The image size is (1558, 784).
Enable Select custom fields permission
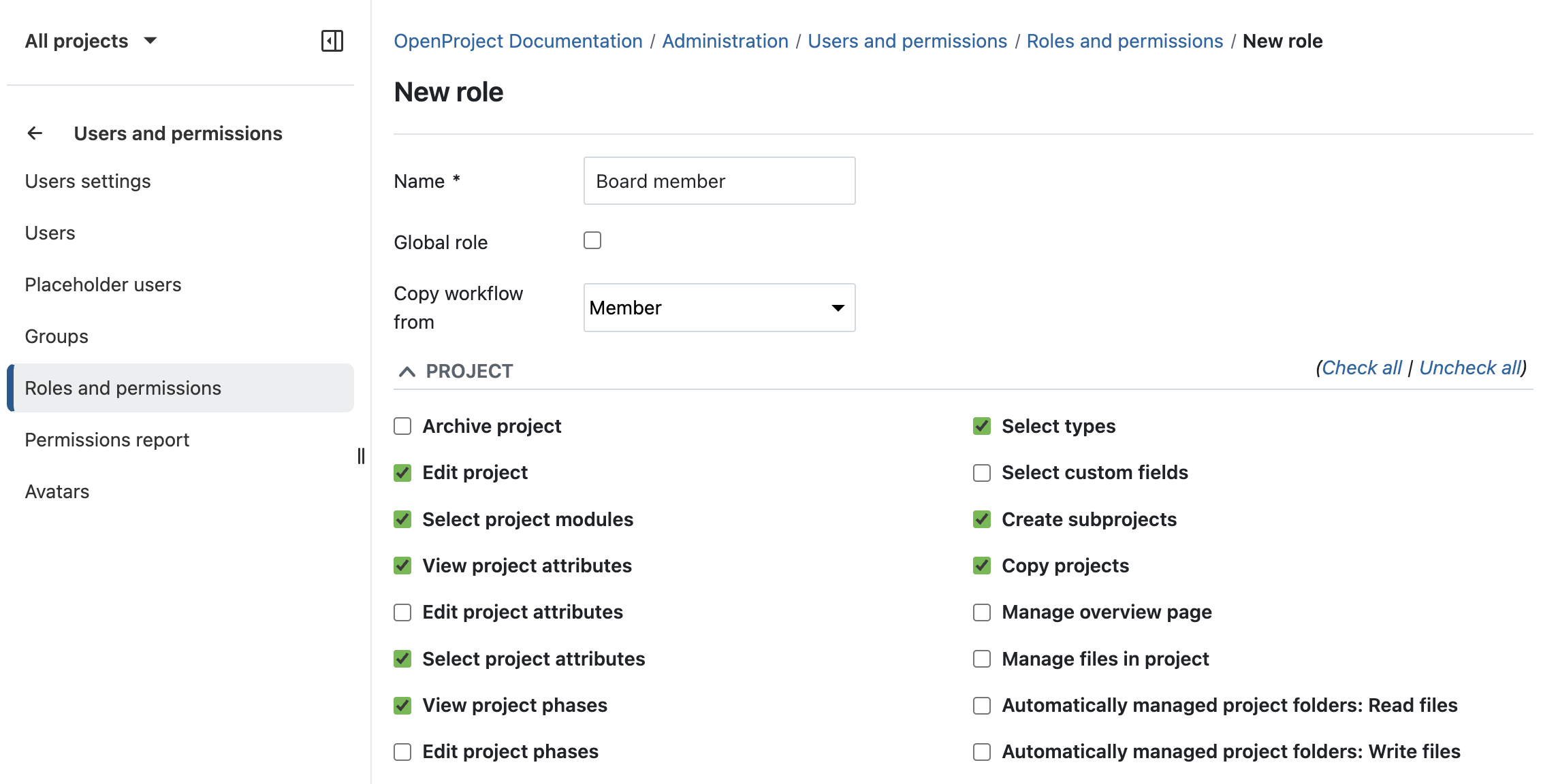click(x=981, y=472)
